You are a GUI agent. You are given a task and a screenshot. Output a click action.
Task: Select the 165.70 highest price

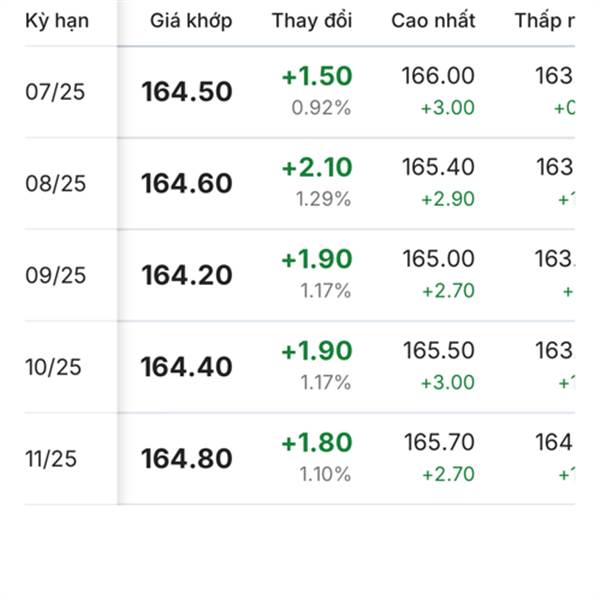(438, 442)
